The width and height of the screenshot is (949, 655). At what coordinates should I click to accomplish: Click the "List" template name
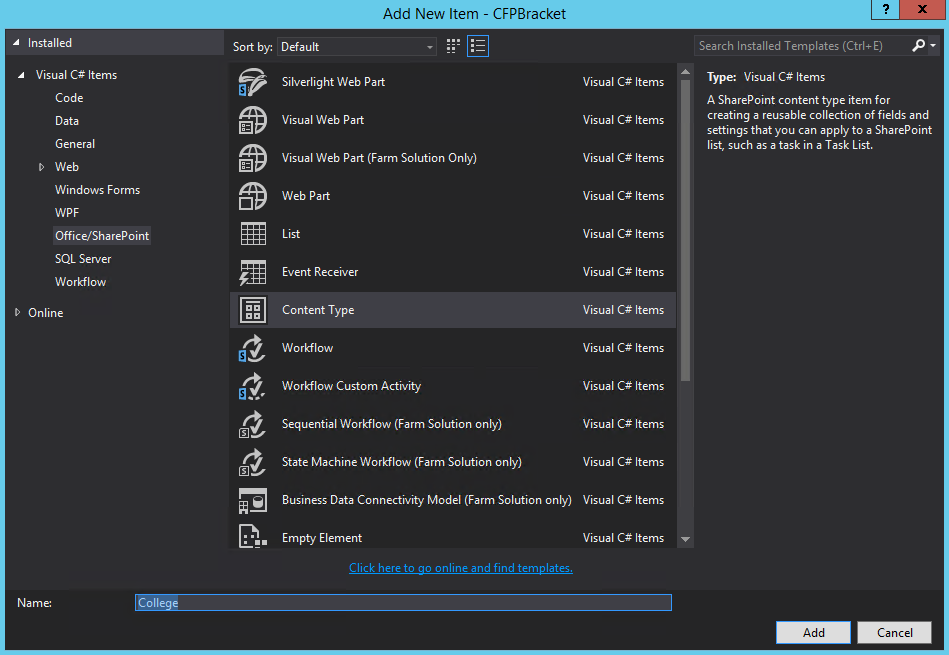click(x=291, y=234)
